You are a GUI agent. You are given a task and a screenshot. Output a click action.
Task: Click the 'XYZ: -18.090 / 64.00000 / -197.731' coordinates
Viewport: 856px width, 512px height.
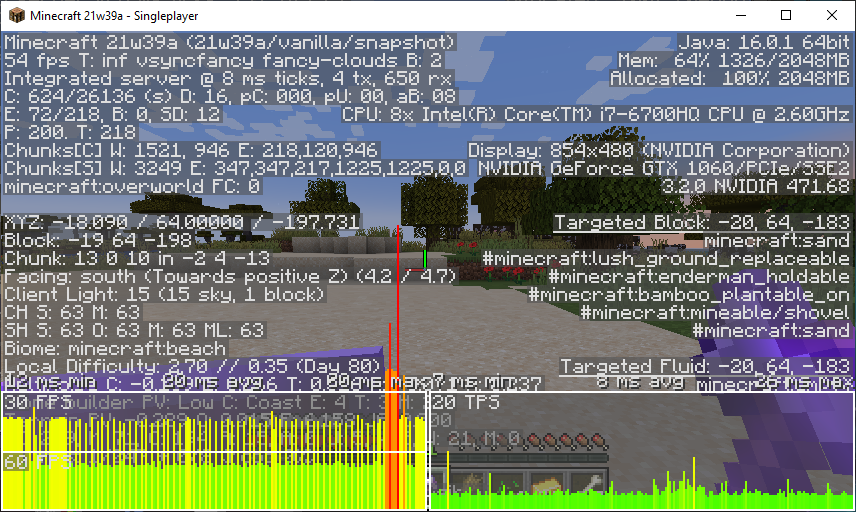(182, 222)
